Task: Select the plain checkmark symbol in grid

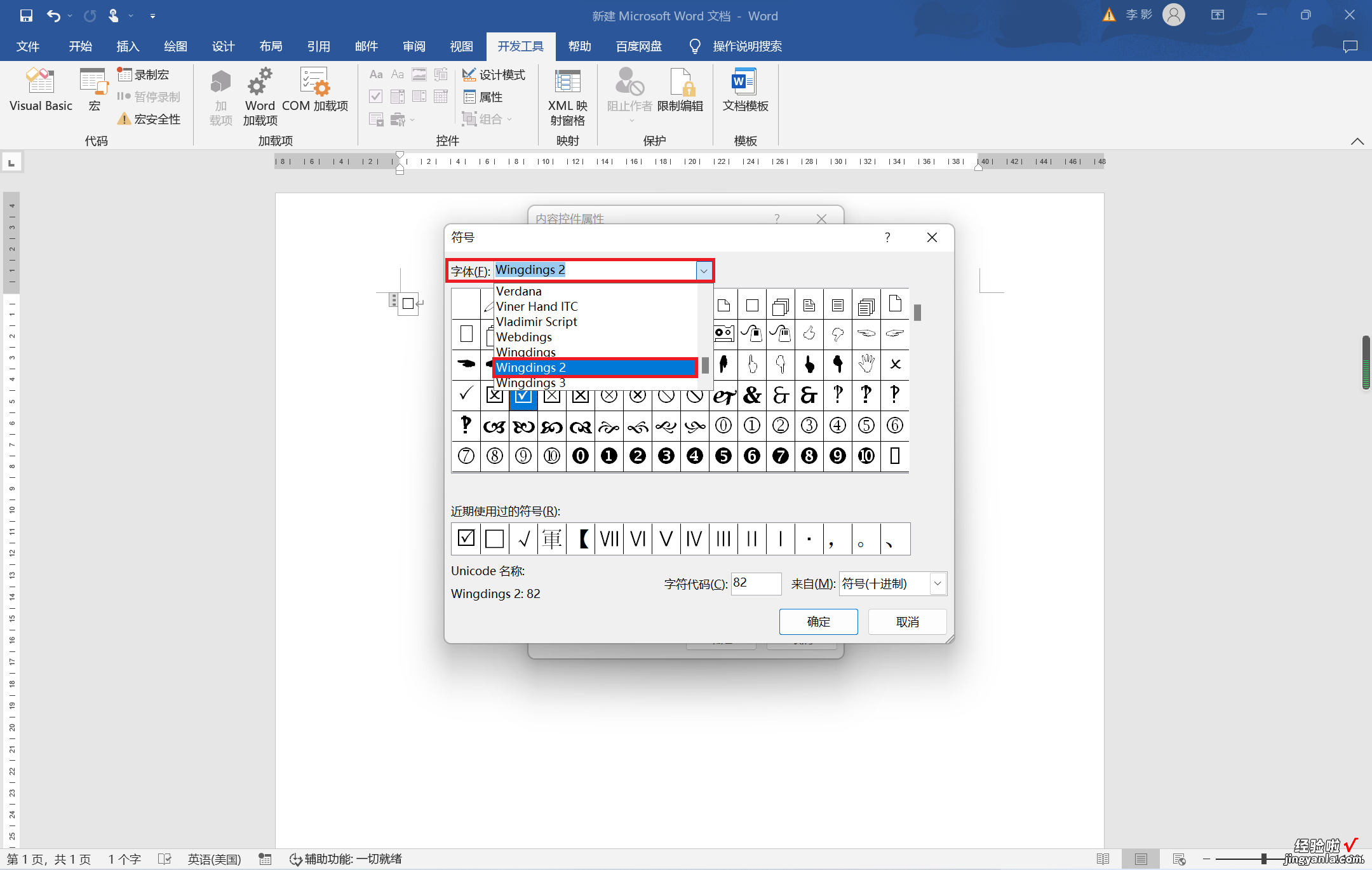Action: (x=466, y=395)
